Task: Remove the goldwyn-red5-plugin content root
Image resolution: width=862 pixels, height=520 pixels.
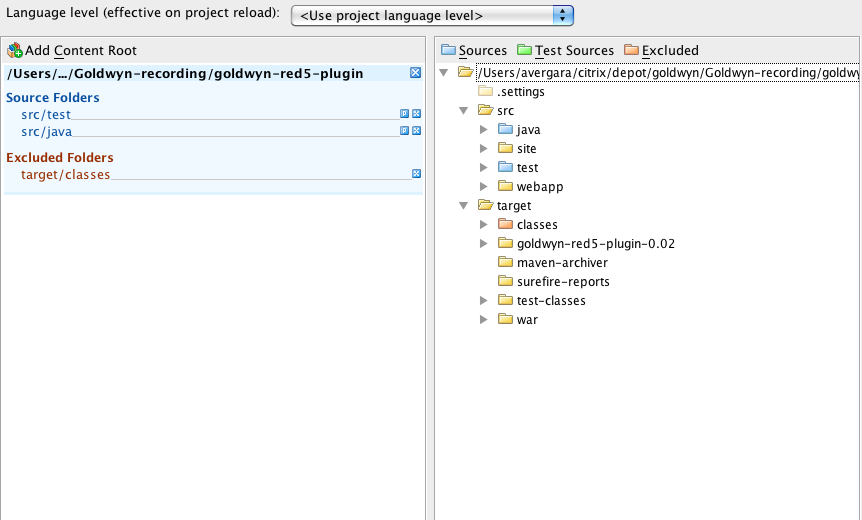Action: 415,73
